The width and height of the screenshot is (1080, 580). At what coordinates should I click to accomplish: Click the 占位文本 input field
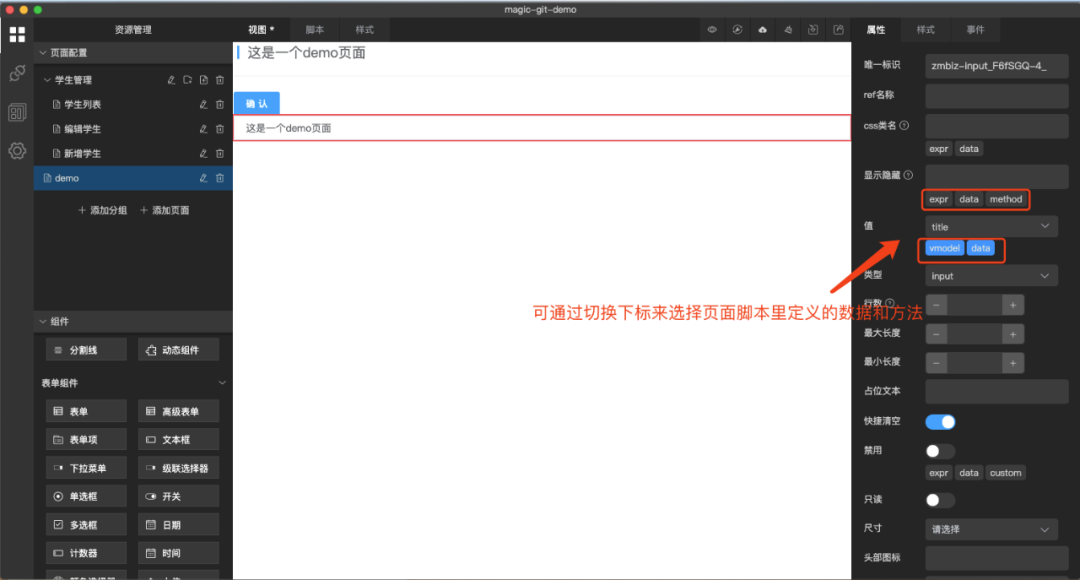coord(996,391)
